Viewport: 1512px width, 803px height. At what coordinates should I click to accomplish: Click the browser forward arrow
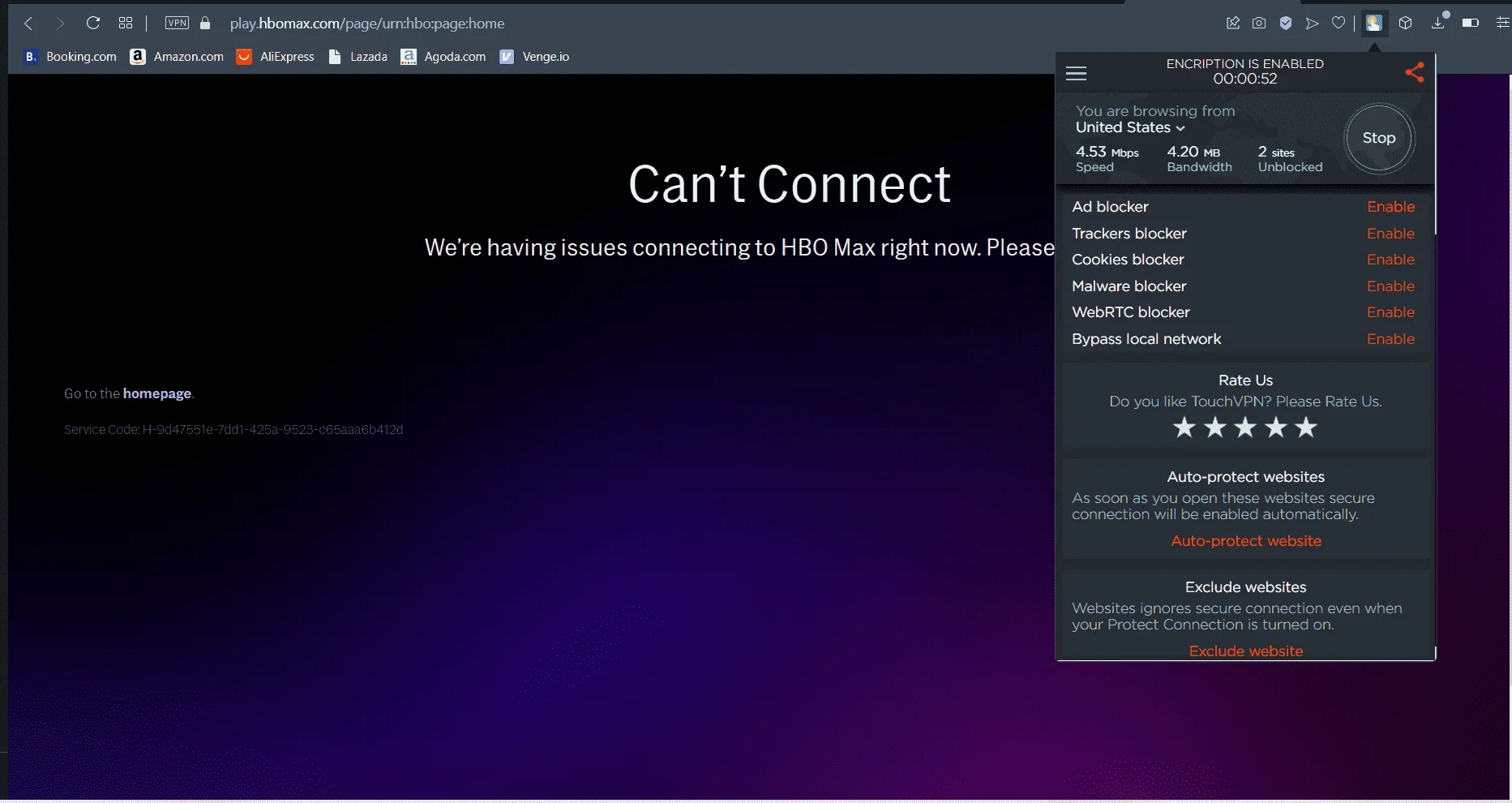coord(60,24)
